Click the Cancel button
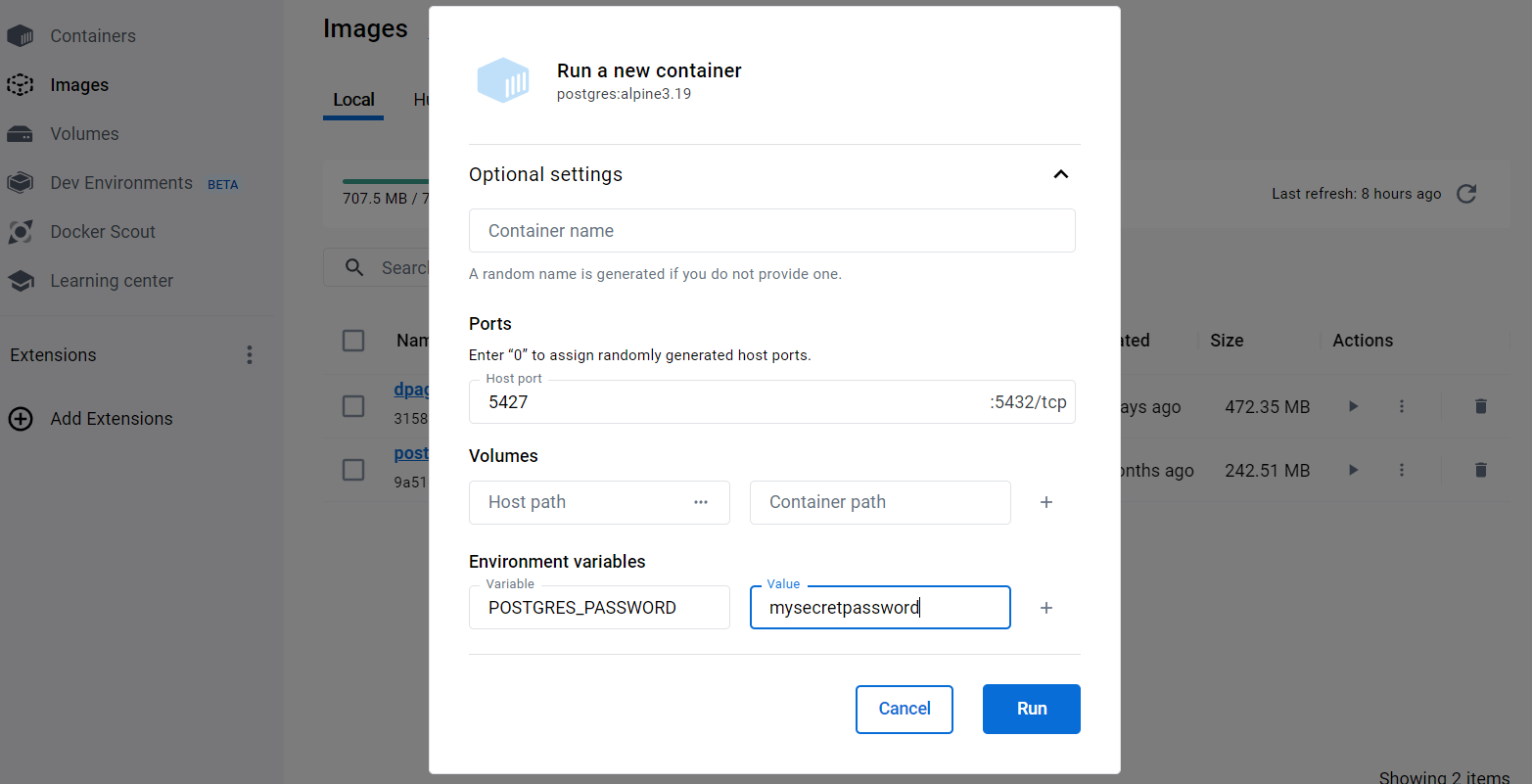Screen dimensions: 1532x784 coord(905,709)
